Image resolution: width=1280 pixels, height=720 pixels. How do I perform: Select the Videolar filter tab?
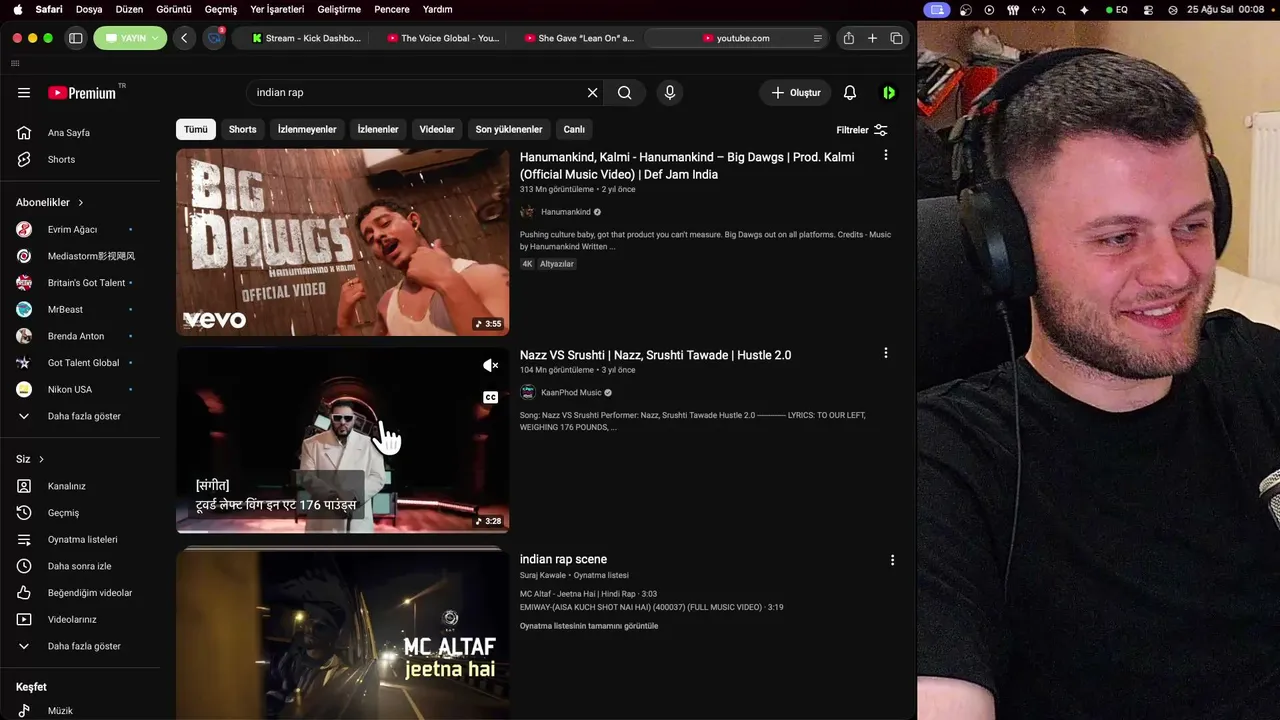[x=437, y=129]
